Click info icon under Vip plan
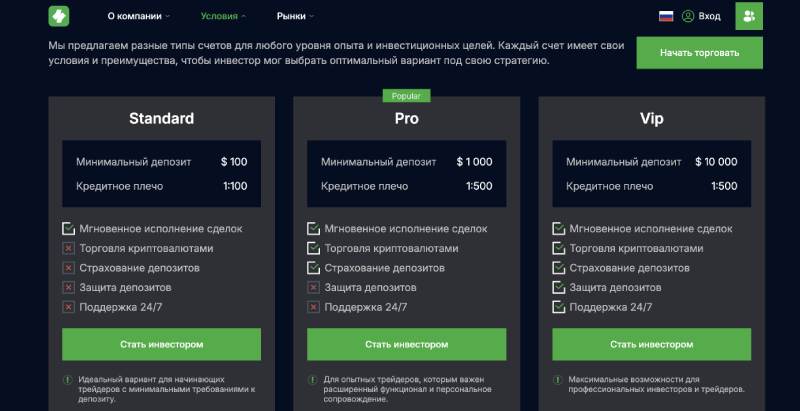Image resolution: width=800 pixels, height=411 pixels. point(558,380)
